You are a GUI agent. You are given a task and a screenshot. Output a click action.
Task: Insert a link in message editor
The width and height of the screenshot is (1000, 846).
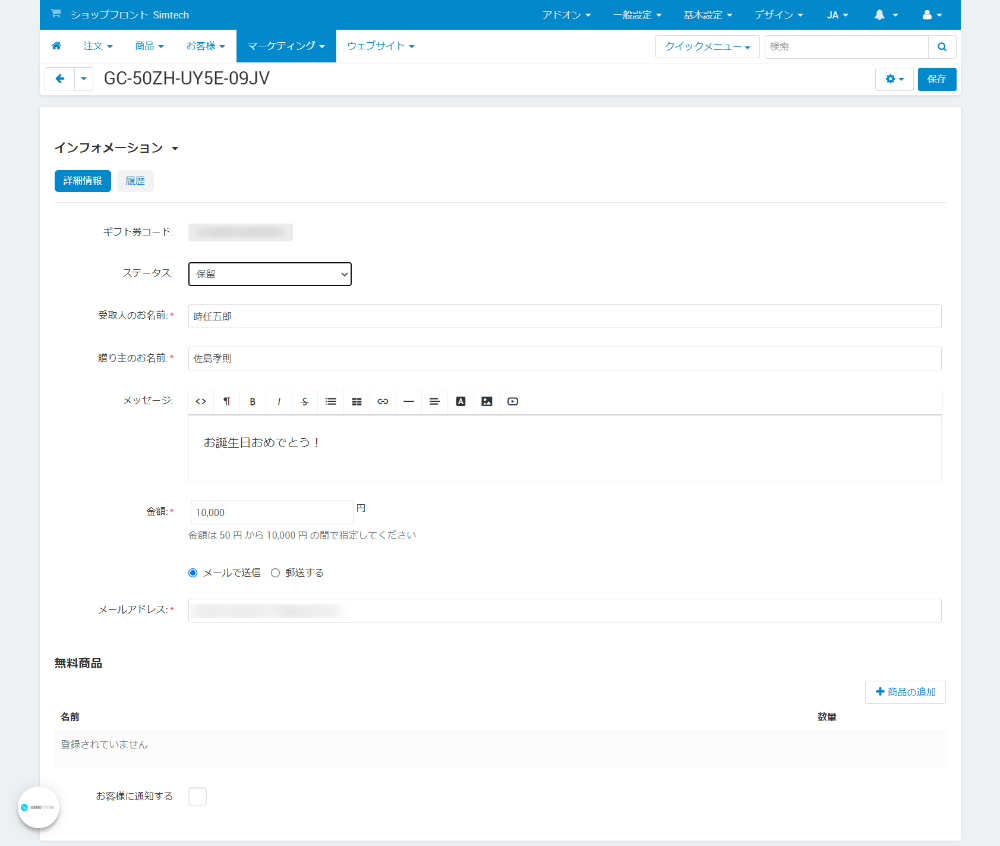point(383,402)
